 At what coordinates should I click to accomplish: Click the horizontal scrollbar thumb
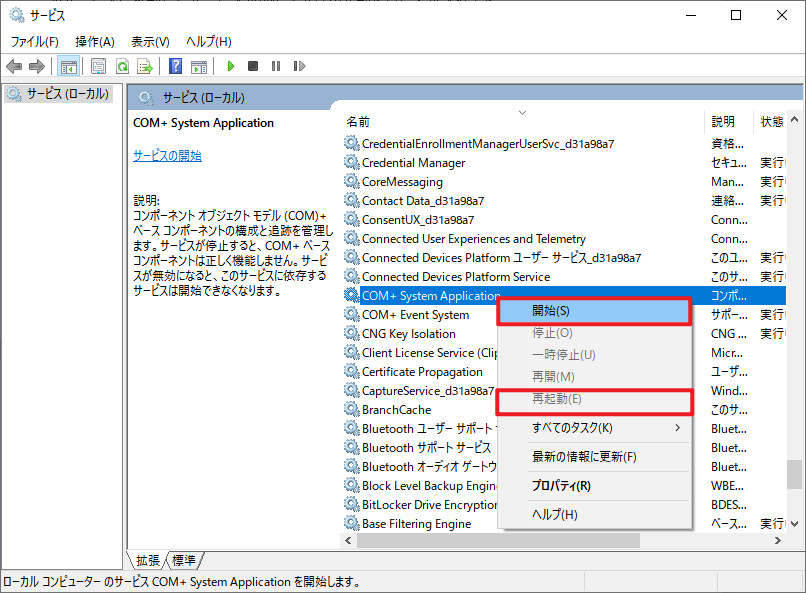(x=498, y=541)
